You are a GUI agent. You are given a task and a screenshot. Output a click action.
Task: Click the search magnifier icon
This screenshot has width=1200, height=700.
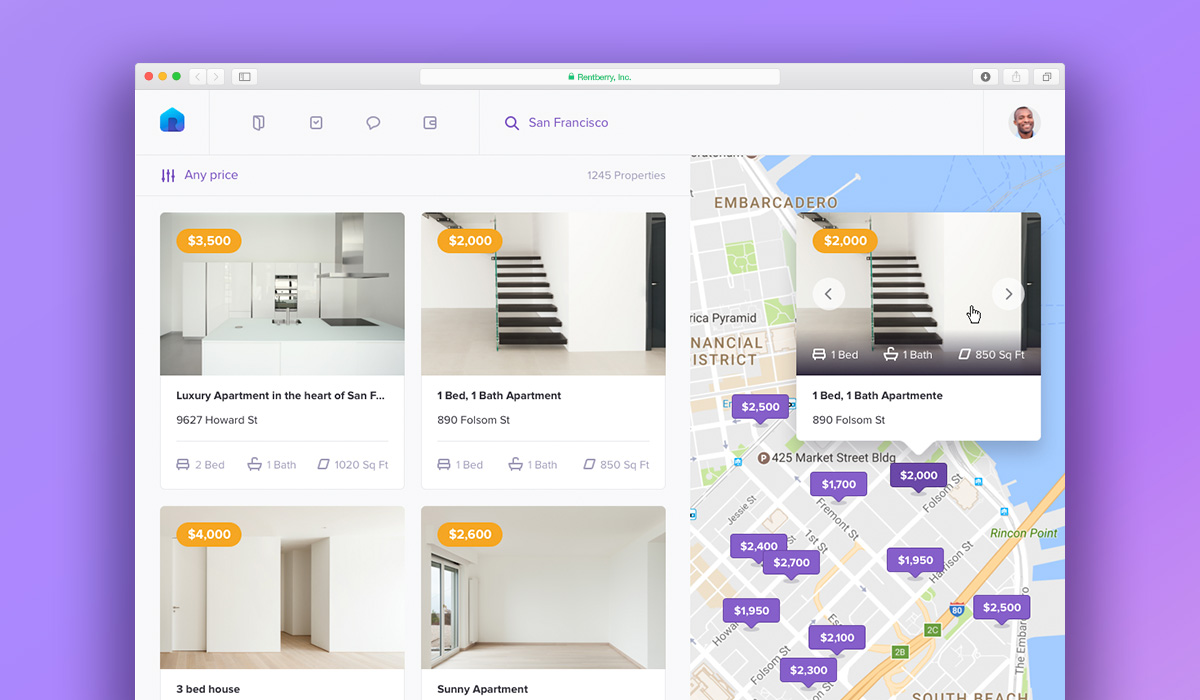point(511,123)
